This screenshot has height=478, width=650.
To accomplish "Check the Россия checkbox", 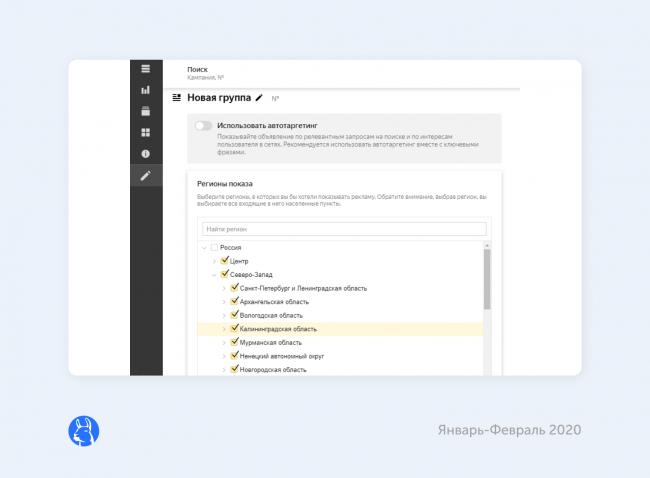I will tap(214, 247).
